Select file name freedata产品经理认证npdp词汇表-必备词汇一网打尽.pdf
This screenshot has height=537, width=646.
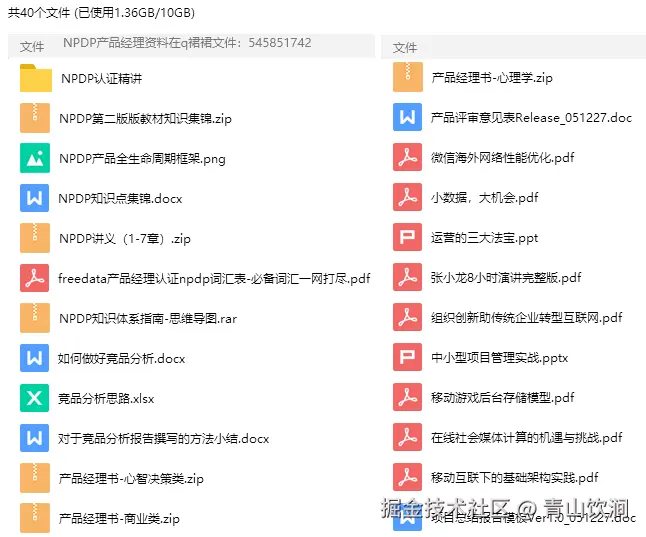[x=214, y=279]
